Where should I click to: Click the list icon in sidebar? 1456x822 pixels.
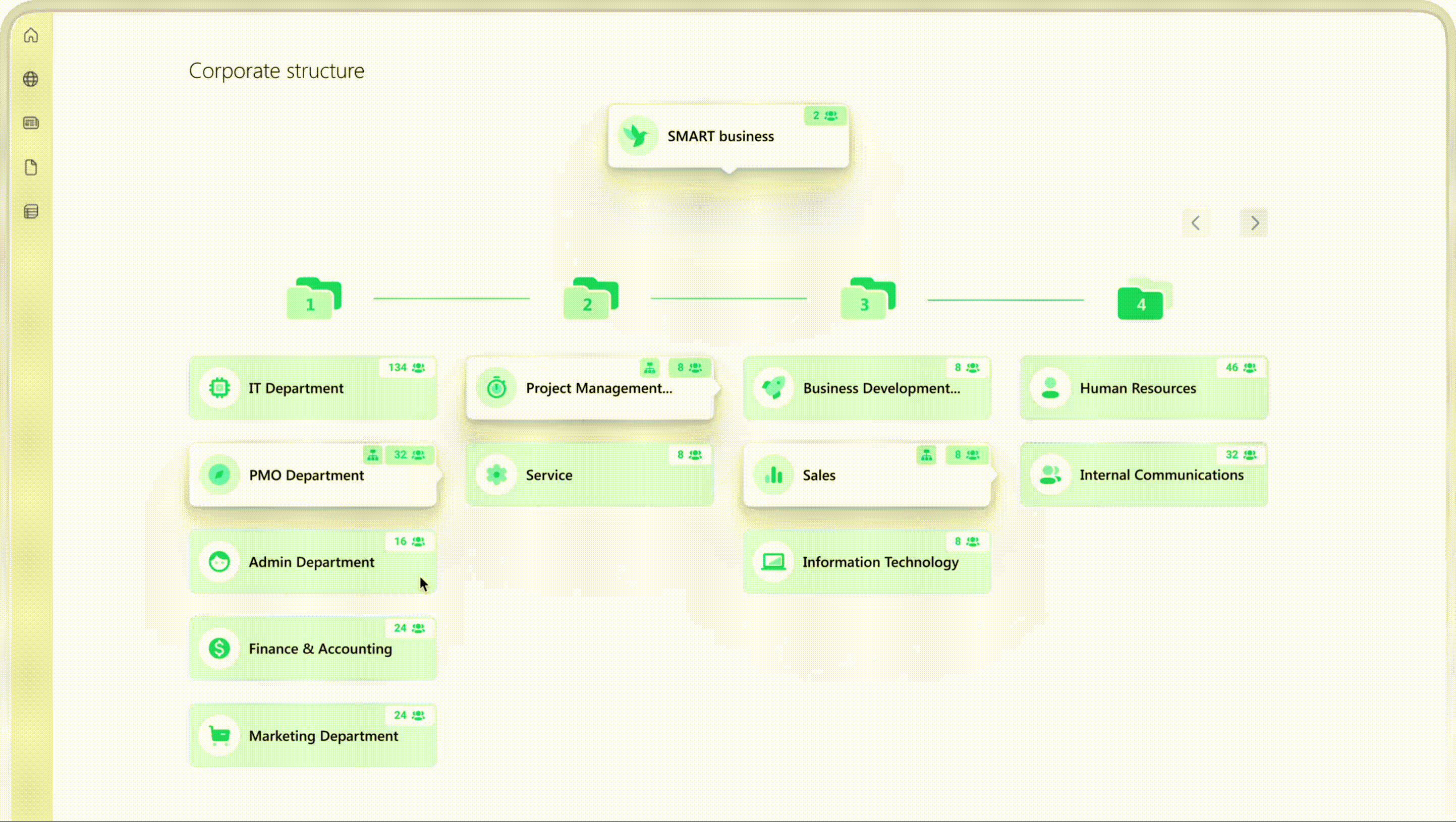click(x=31, y=211)
